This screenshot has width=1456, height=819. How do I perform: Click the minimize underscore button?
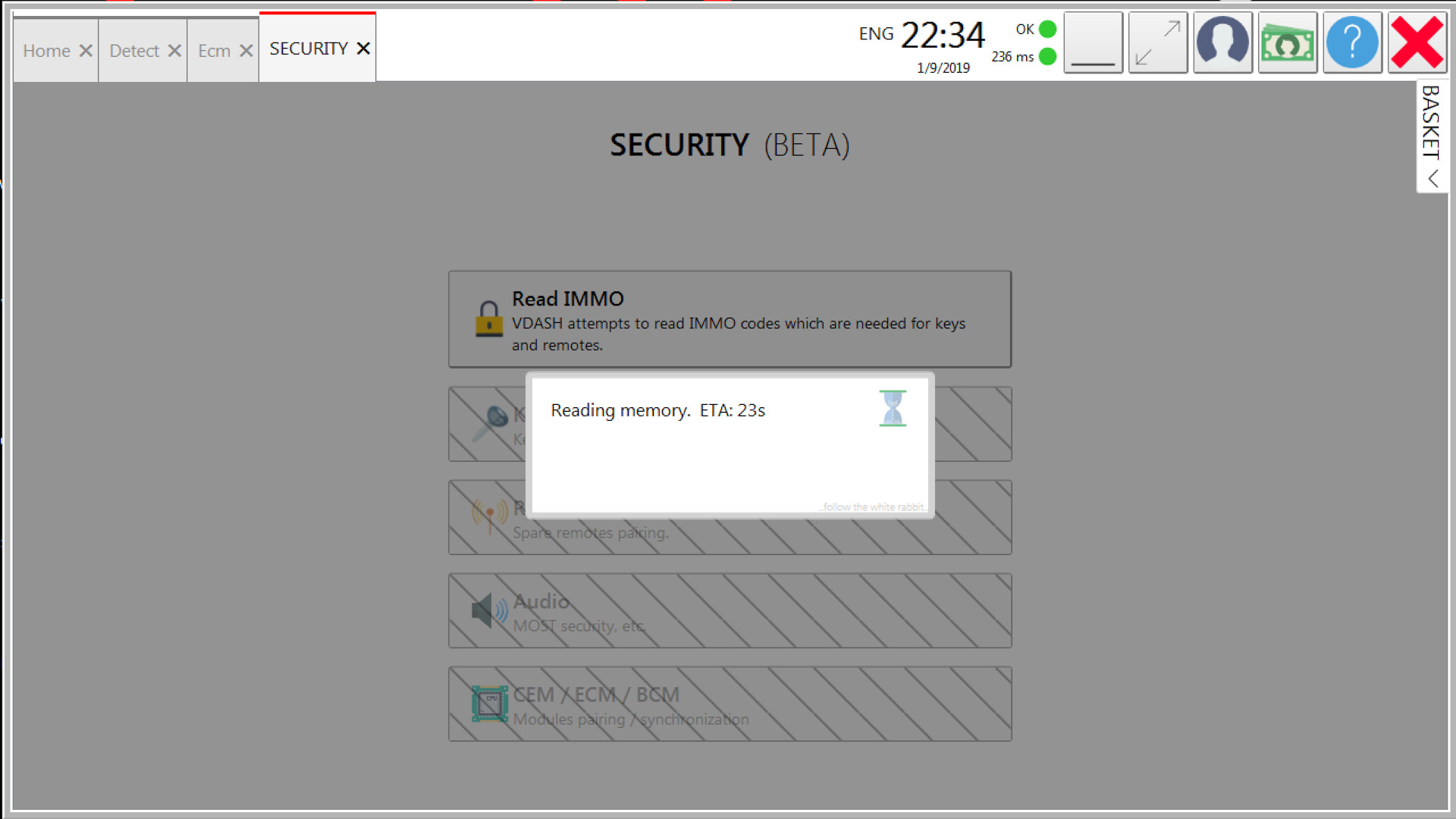(1093, 43)
